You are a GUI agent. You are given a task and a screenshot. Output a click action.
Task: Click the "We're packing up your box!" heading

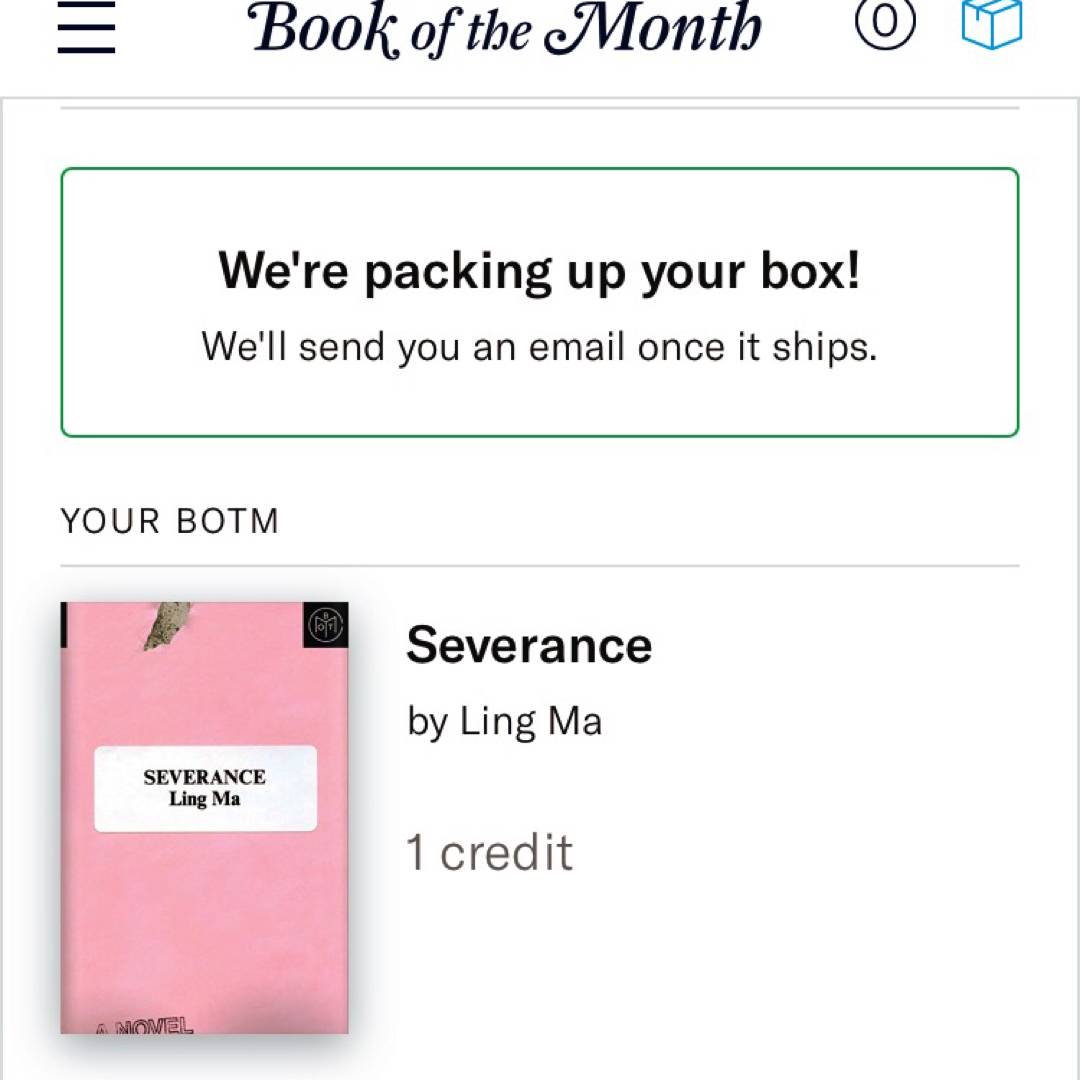click(539, 270)
